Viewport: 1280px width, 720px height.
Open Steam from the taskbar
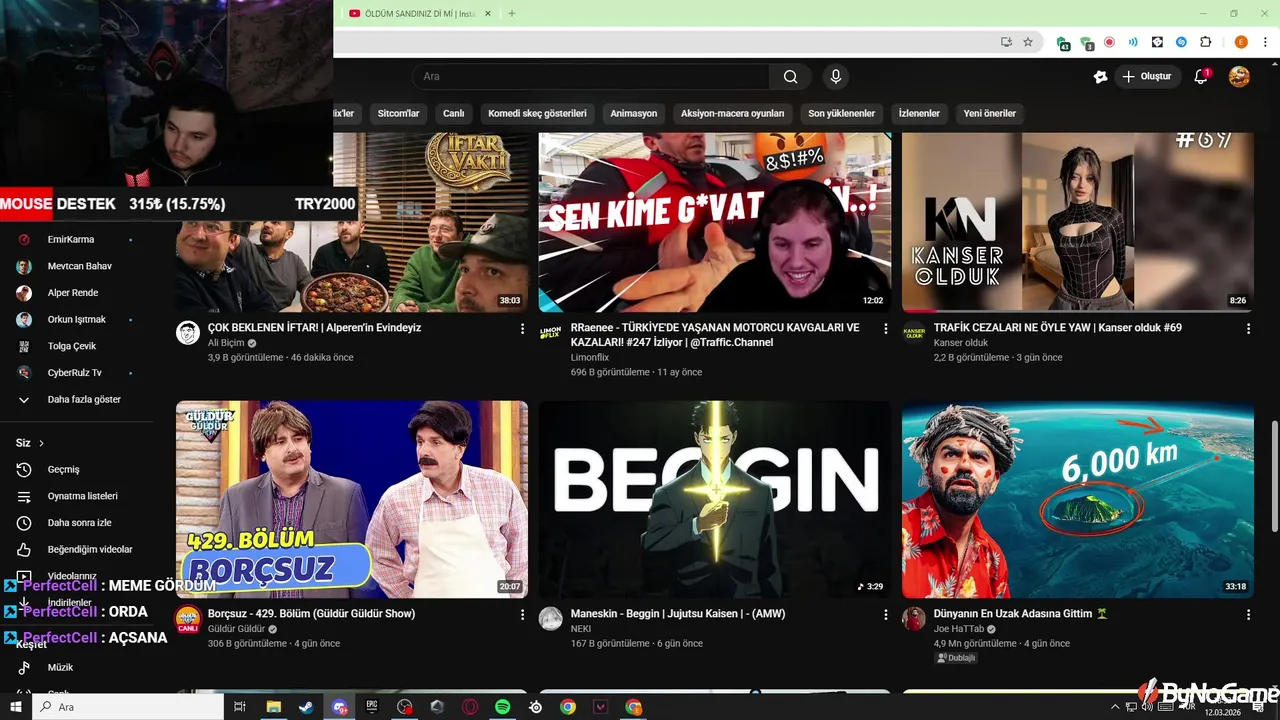pyautogui.click(x=305, y=707)
